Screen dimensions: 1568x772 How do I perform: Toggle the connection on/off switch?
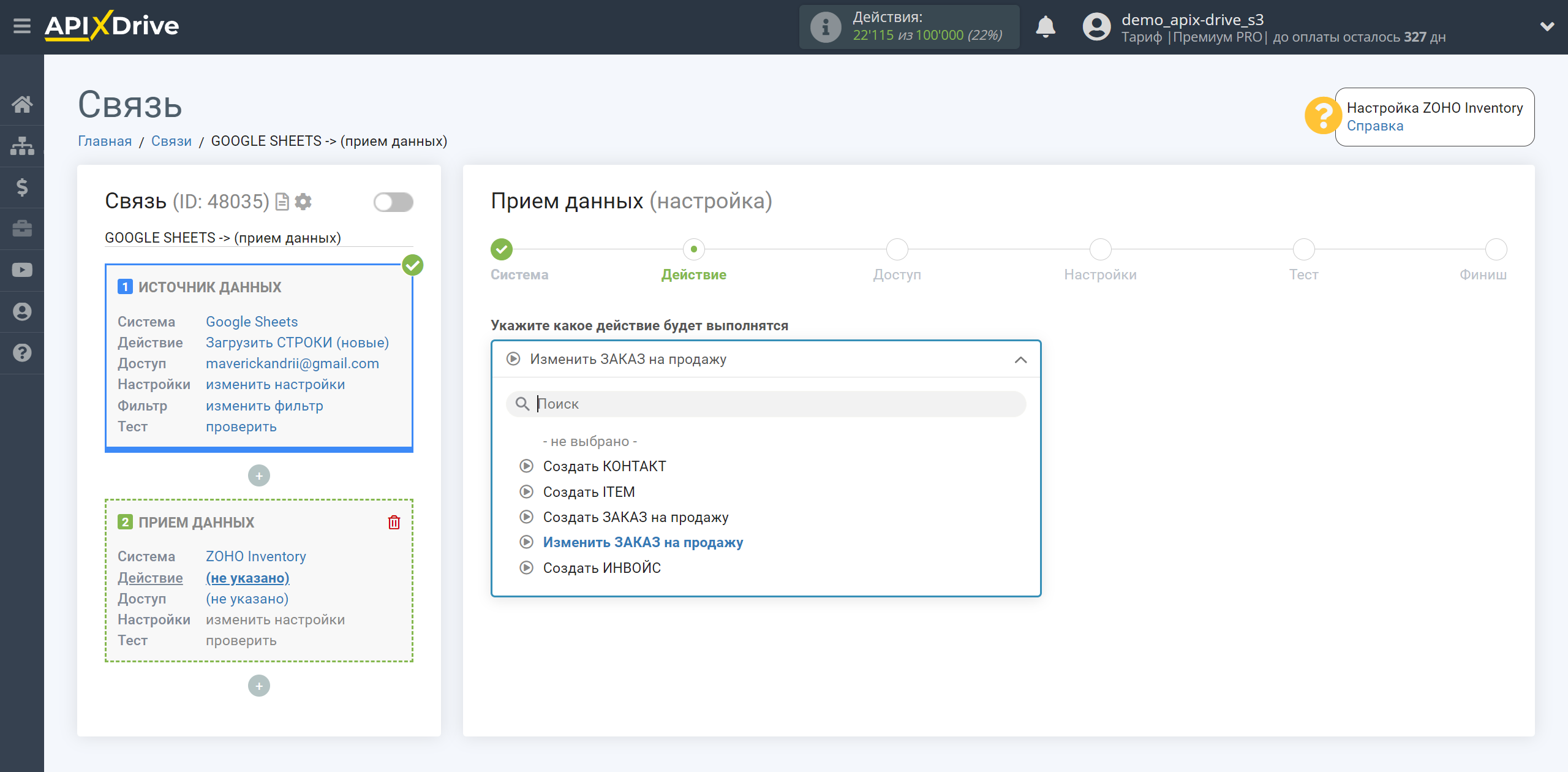pos(393,202)
